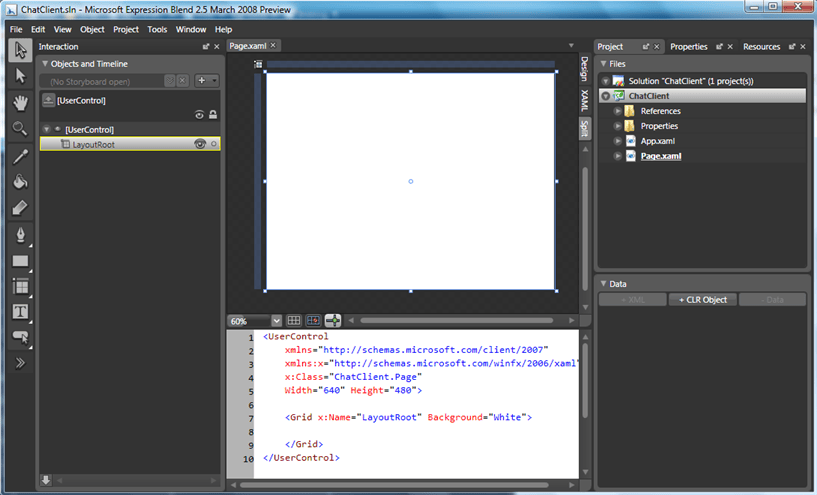Image resolution: width=817 pixels, height=495 pixels.
Task: Switch to the Properties panel tab
Action: [x=688, y=47]
